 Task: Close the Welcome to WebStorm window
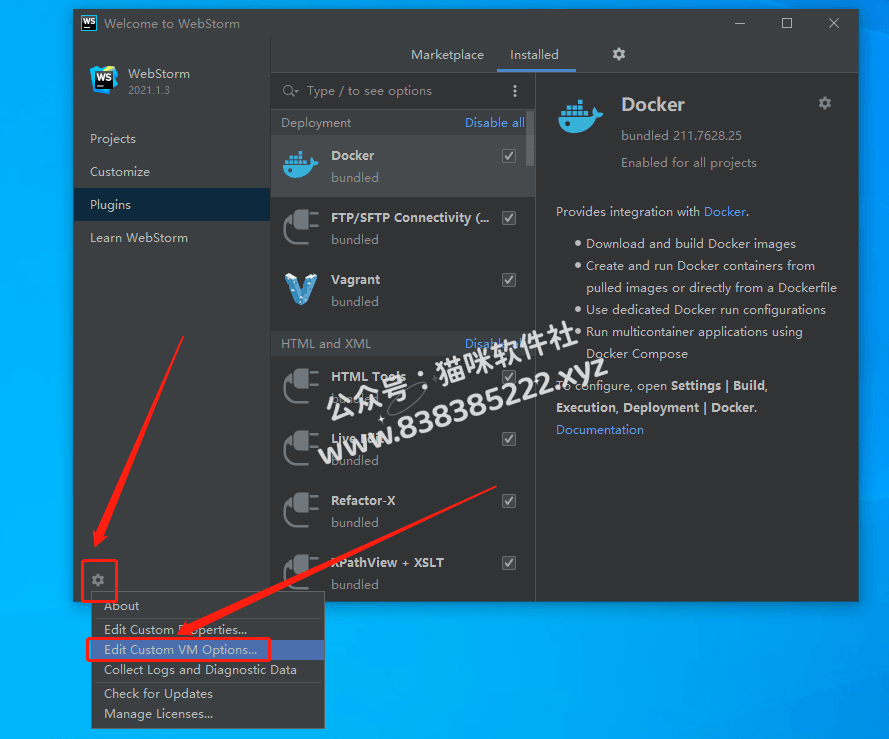click(x=833, y=23)
